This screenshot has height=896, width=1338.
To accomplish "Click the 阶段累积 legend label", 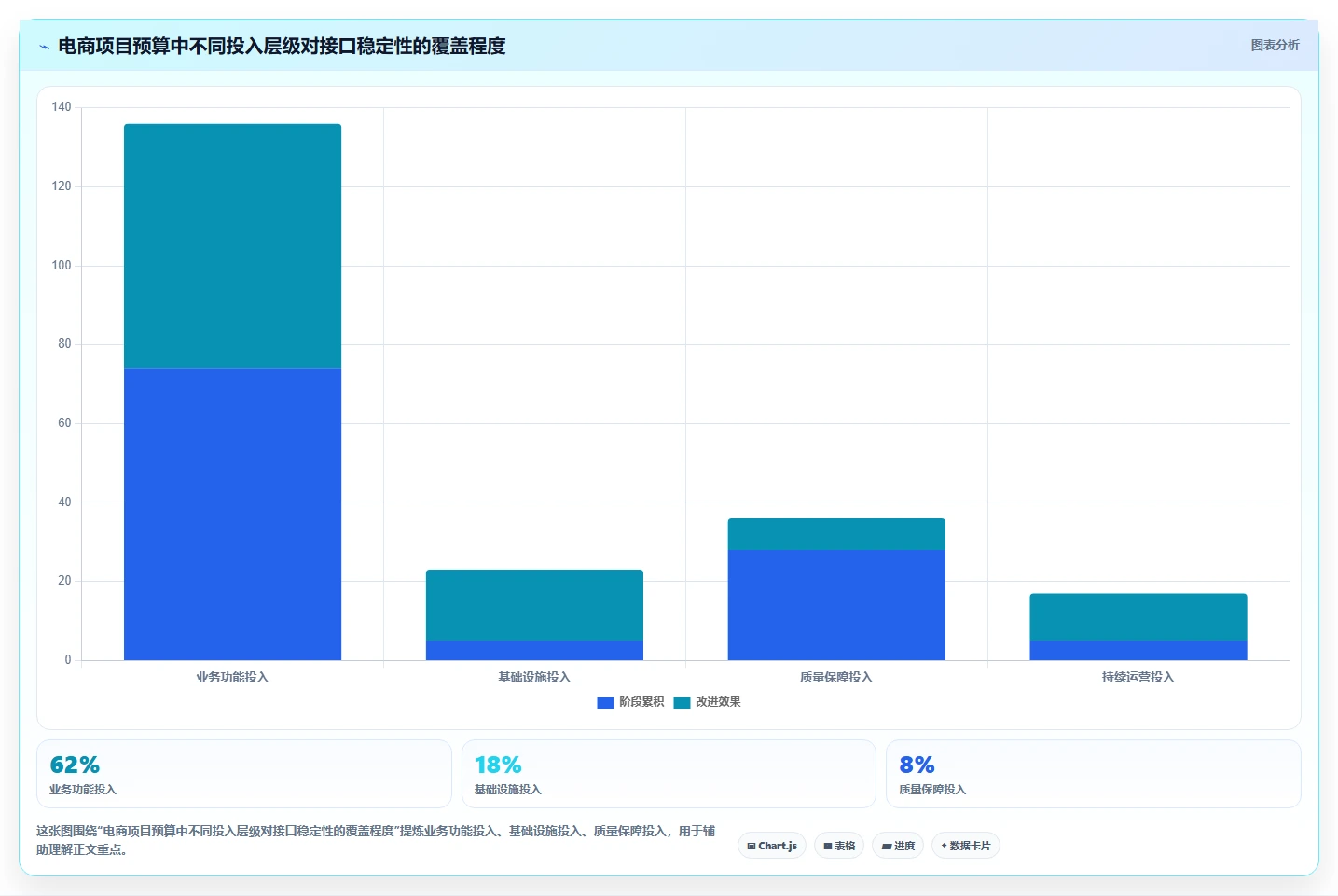I will tap(641, 702).
